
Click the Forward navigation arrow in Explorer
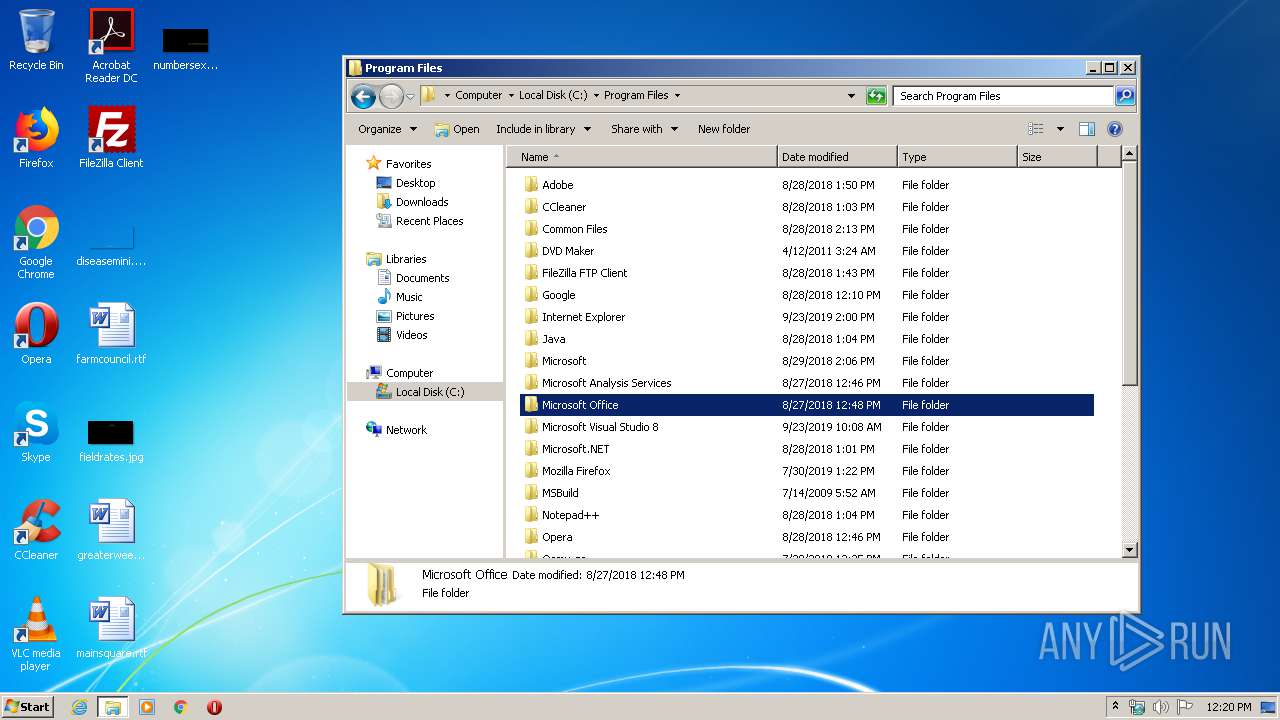tap(391, 96)
